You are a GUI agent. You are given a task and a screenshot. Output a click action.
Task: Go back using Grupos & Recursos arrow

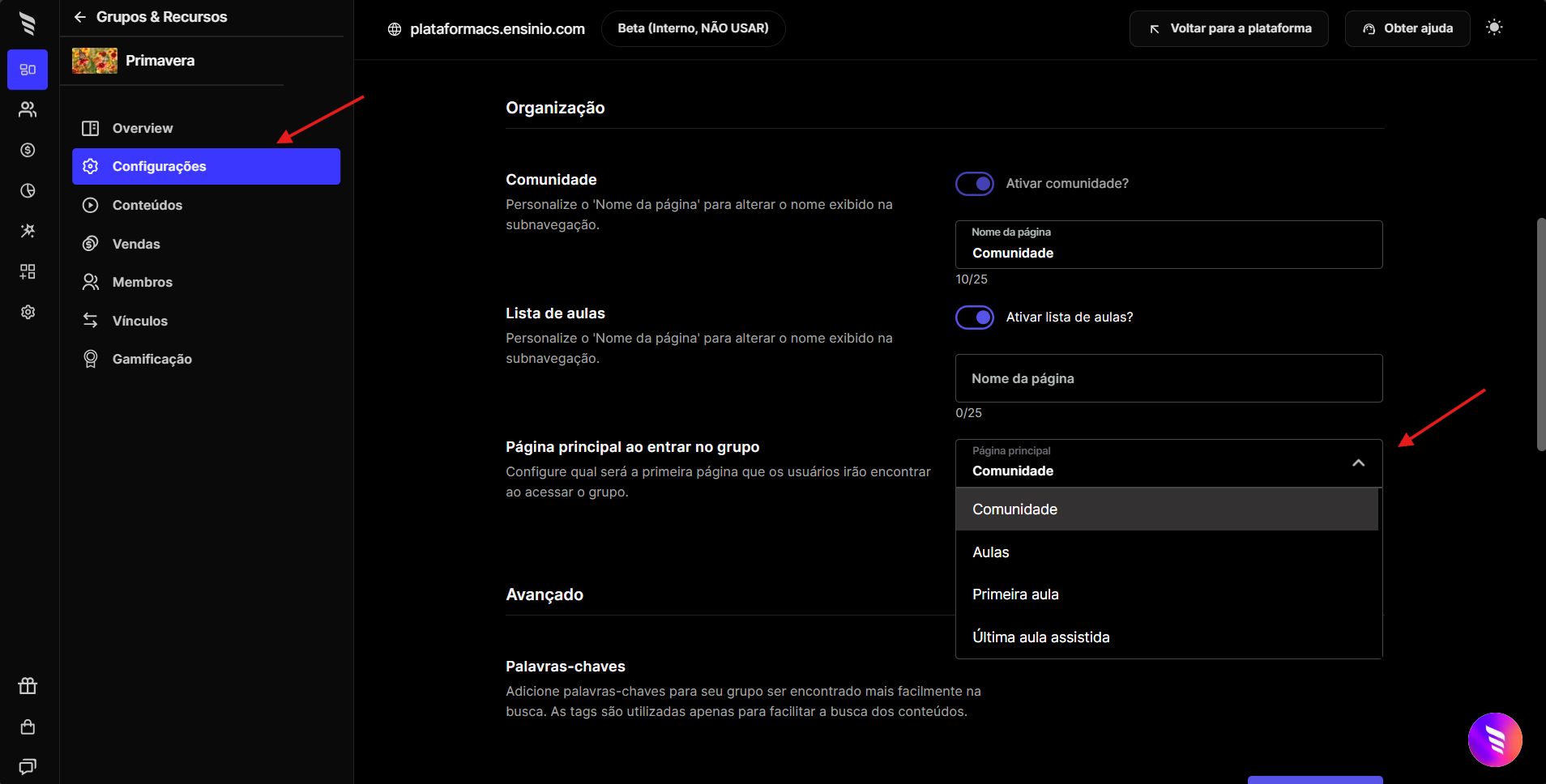tap(79, 17)
